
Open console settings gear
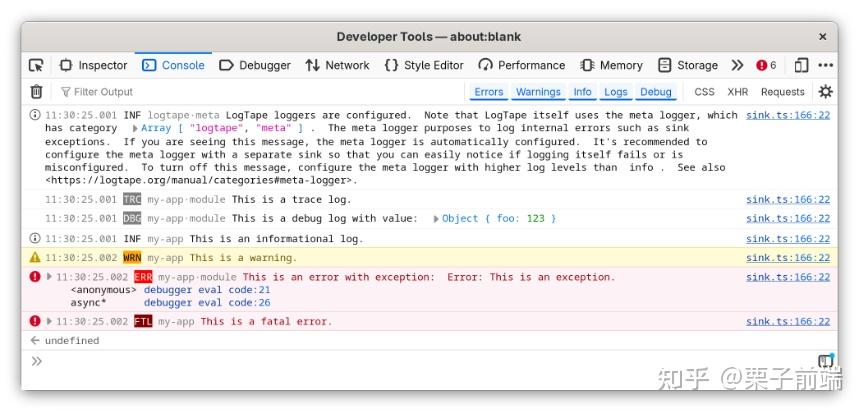[825, 92]
